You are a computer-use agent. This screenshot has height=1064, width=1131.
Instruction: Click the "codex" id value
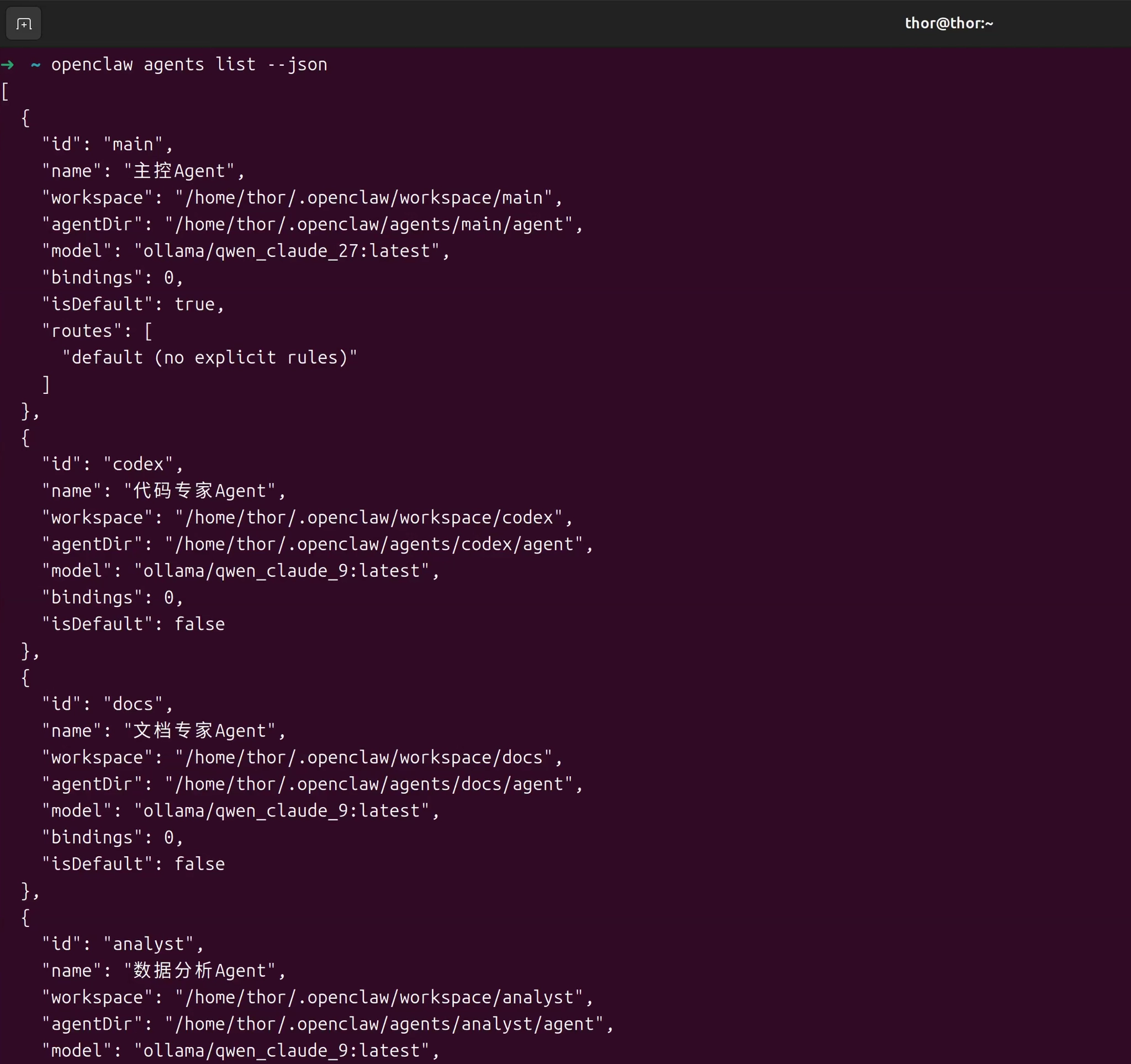(x=138, y=464)
